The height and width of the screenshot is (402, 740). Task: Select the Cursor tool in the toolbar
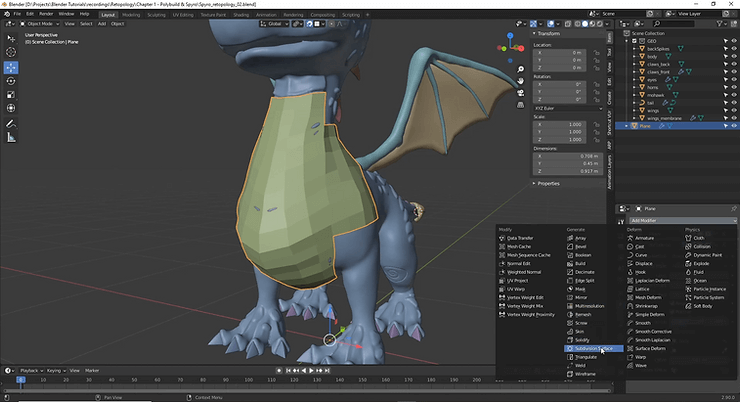click(x=11, y=52)
